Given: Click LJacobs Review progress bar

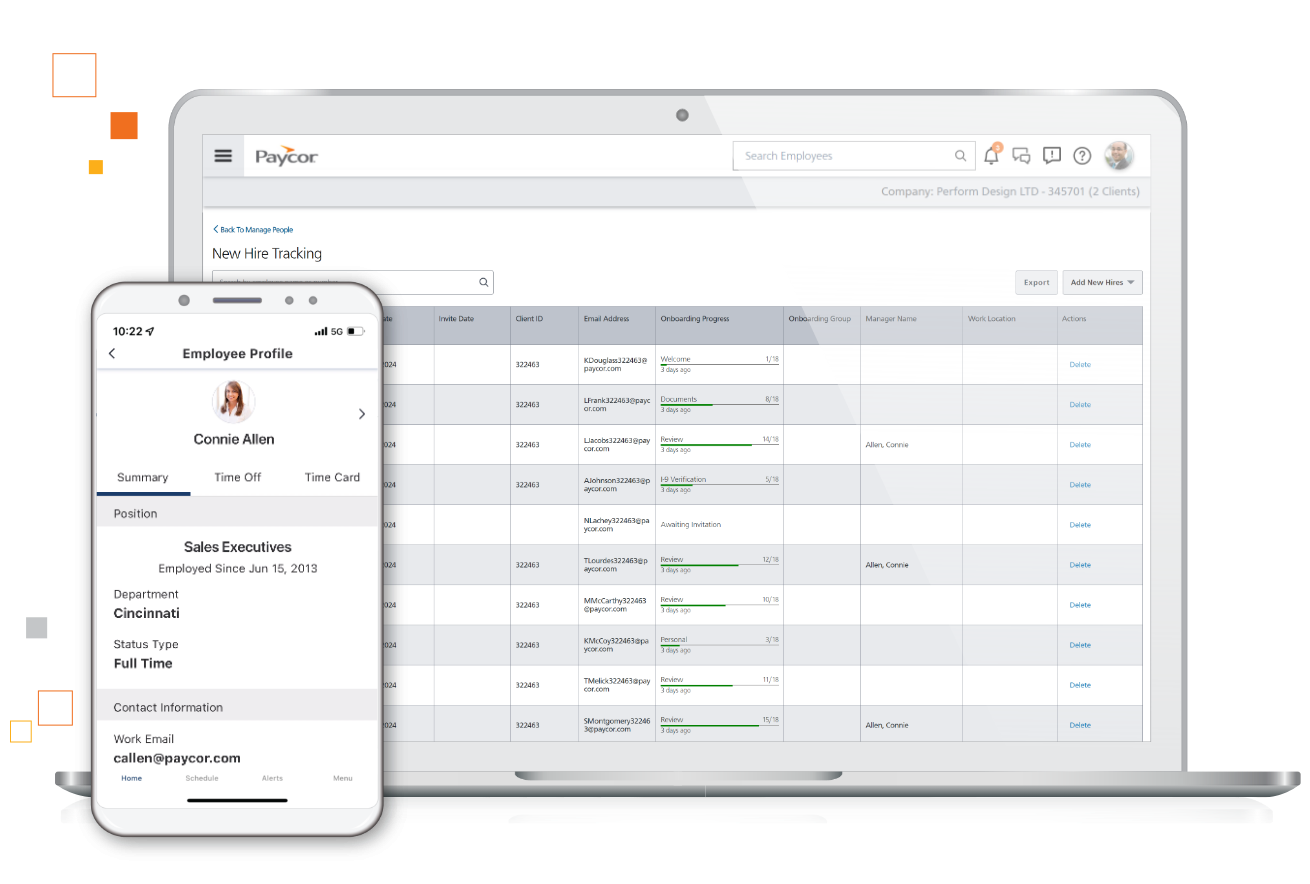Looking at the screenshot, I should (x=719, y=444).
